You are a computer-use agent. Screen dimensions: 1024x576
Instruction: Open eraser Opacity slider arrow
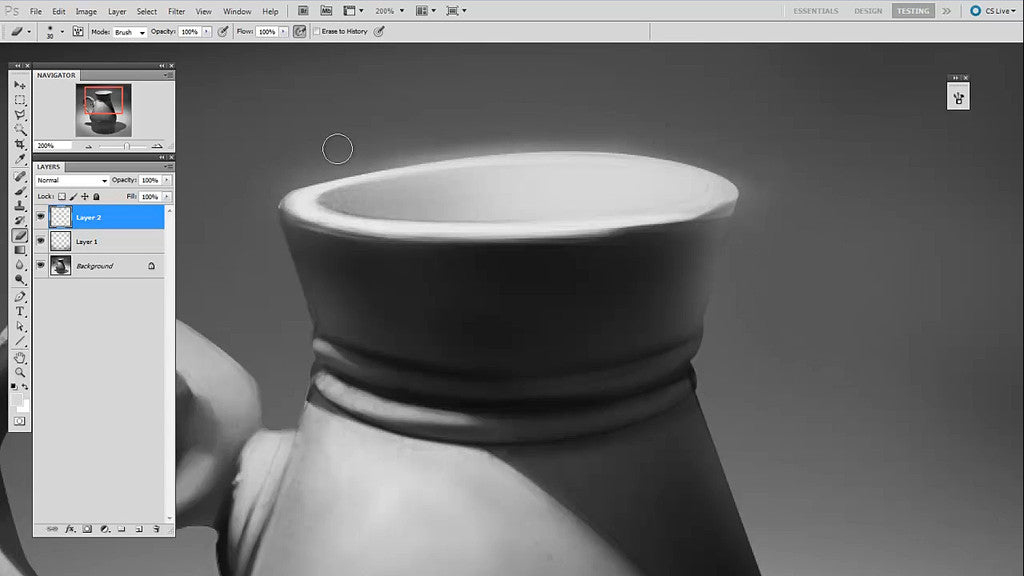pyautogui.click(x=206, y=31)
